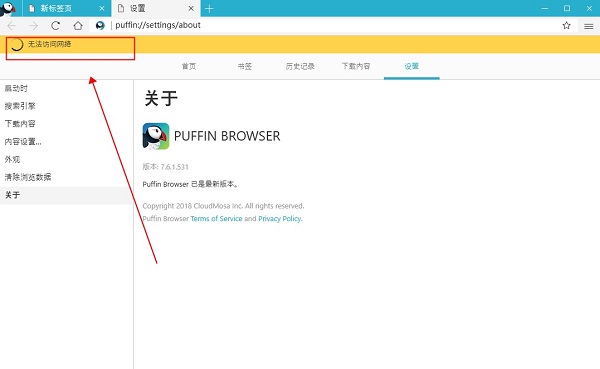Open the 书签 navigation tab

(x=245, y=66)
